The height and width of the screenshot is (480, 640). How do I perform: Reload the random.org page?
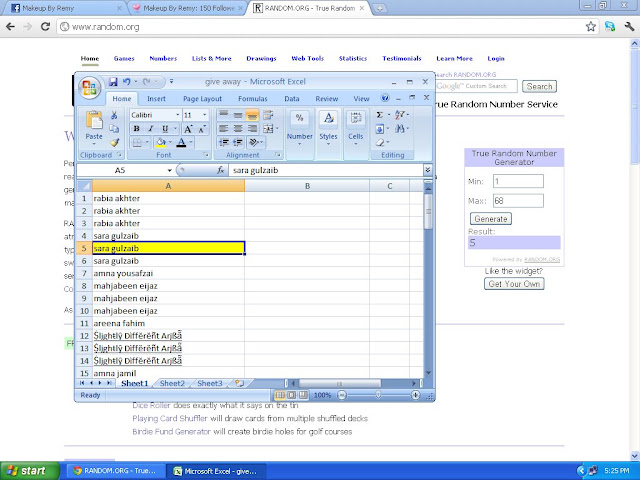[x=45, y=27]
